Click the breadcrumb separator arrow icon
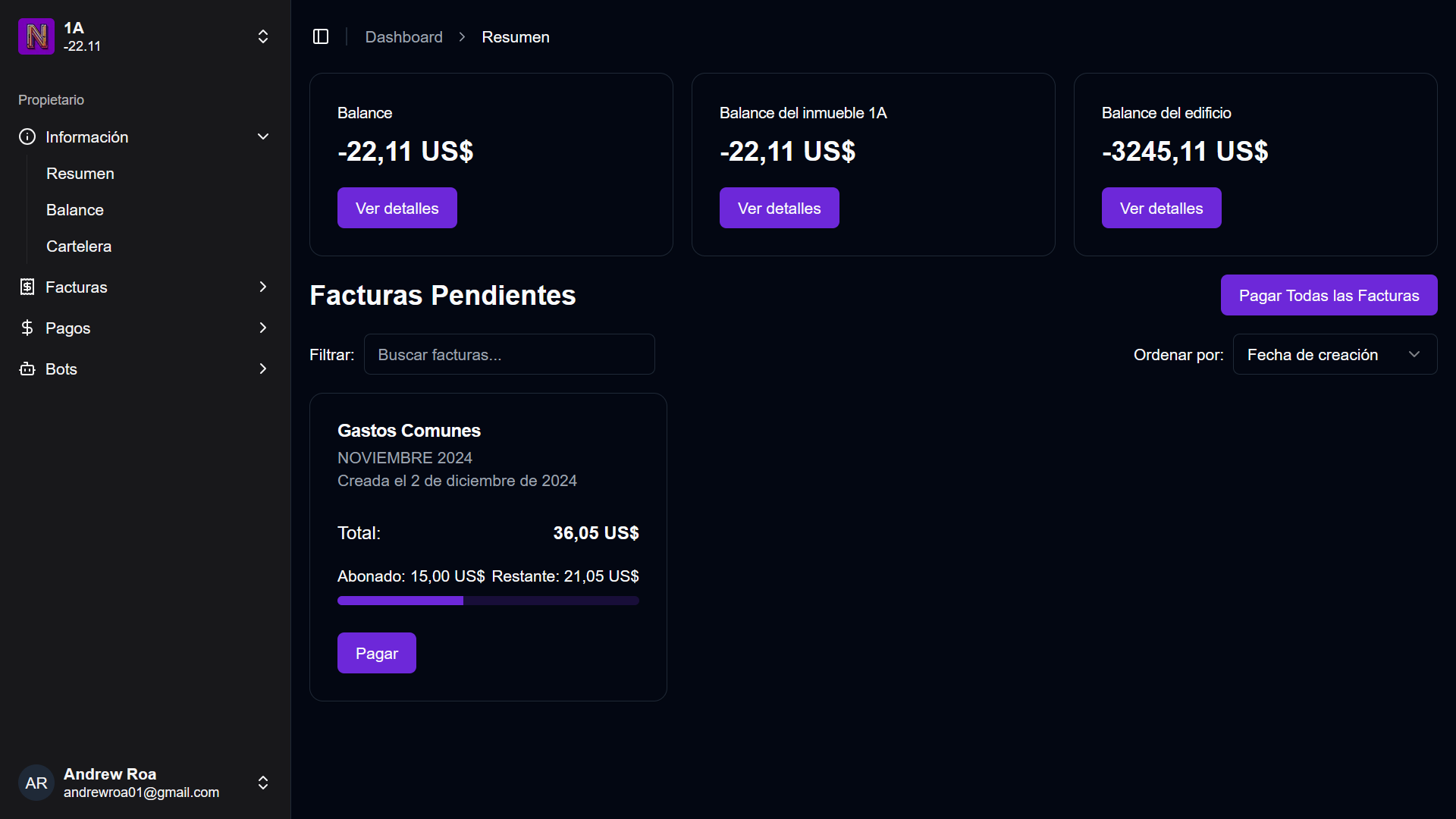Image resolution: width=1456 pixels, height=819 pixels. [x=462, y=36]
